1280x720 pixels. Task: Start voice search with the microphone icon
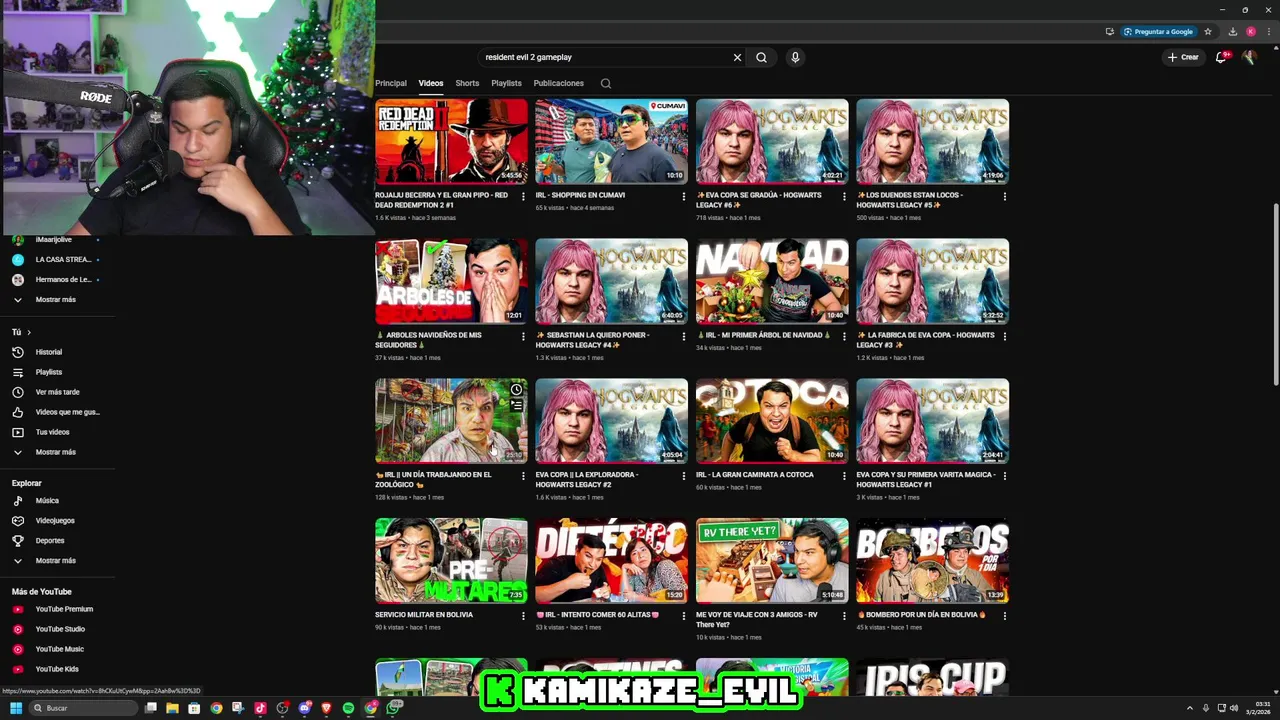coord(795,58)
